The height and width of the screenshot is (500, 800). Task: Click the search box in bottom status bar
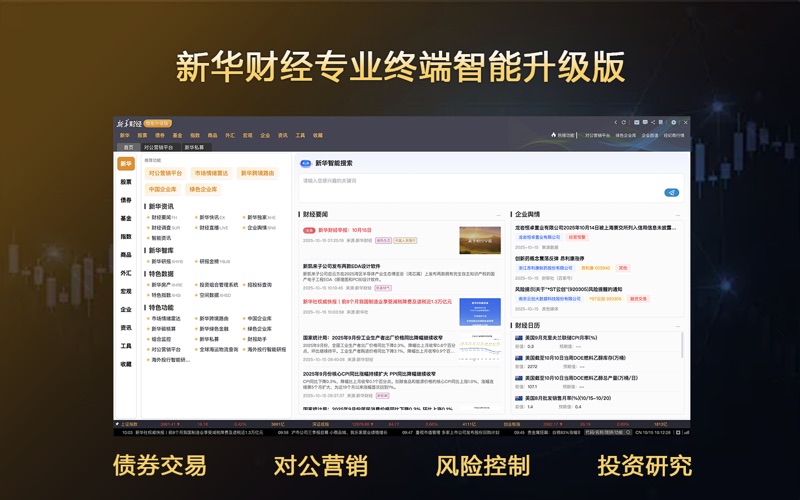tap(608, 432)
